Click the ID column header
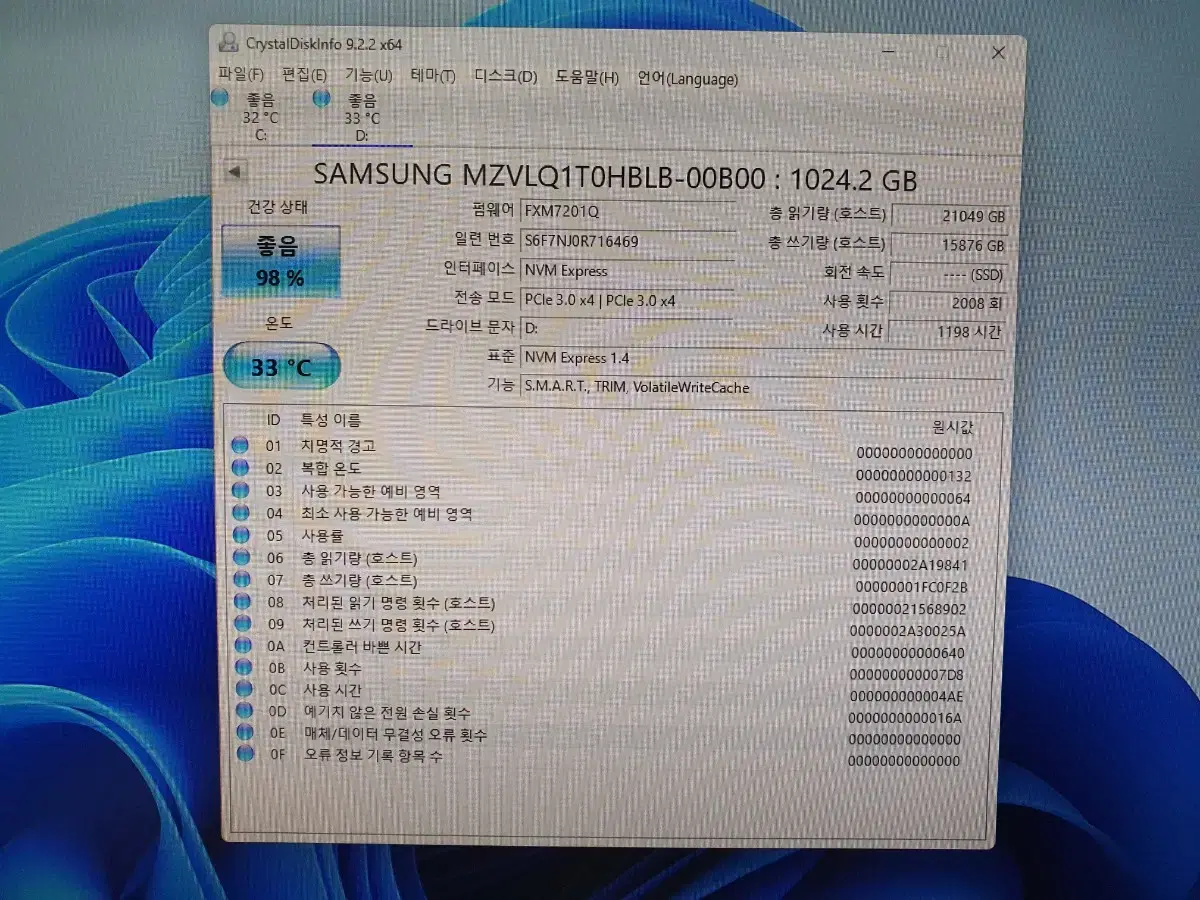This screenshot has height=900, width=1200. pos(273,420)
